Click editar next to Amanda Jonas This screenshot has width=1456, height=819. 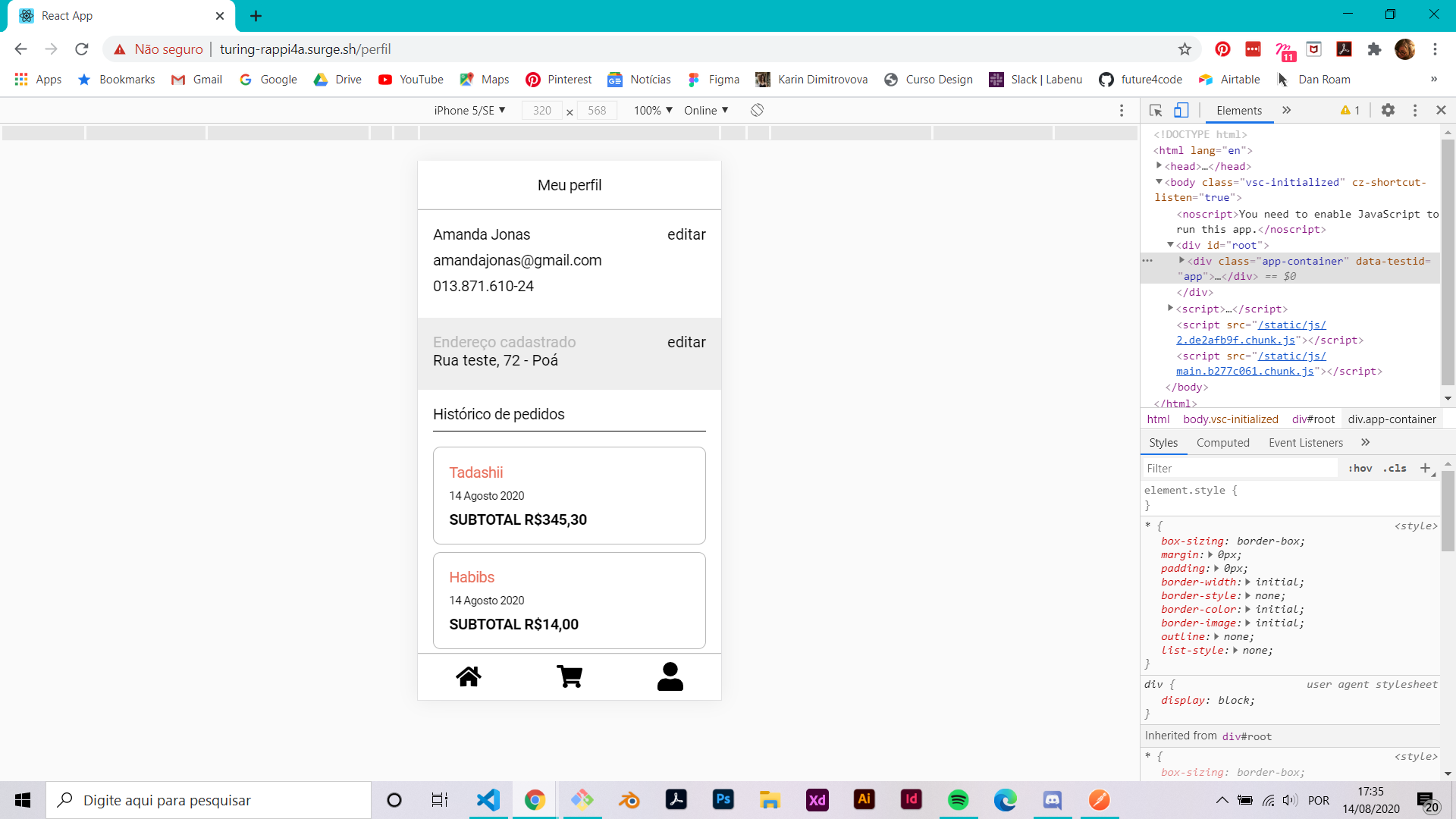[686, 235]
